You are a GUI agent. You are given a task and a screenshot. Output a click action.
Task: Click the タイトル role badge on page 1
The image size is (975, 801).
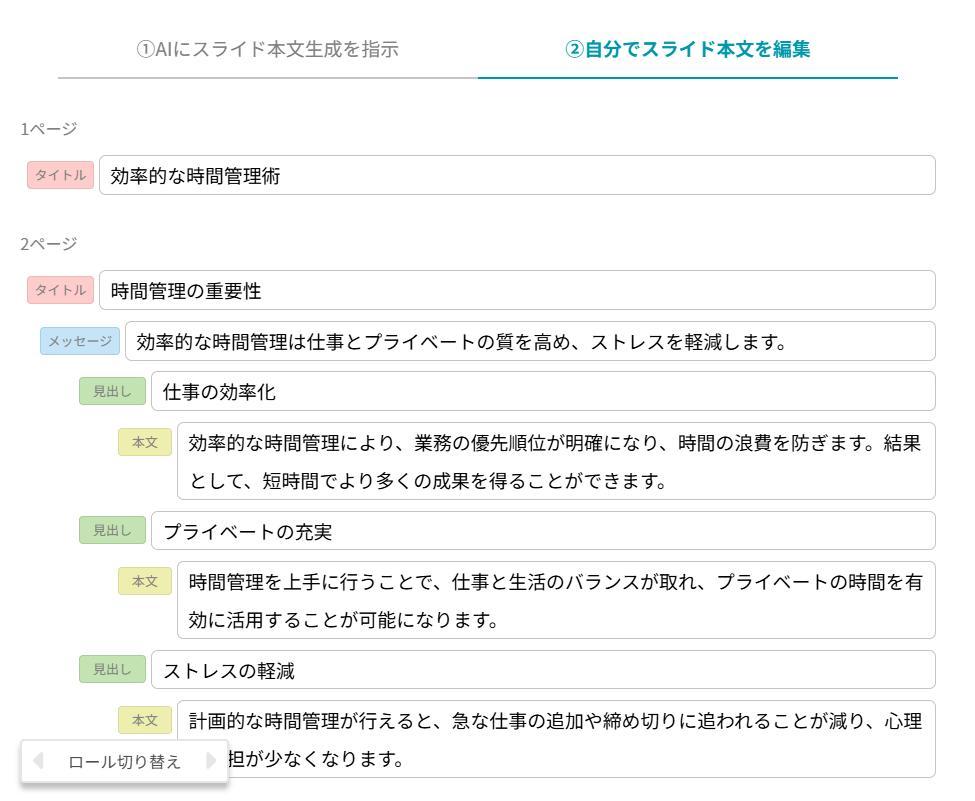(59, 176)
